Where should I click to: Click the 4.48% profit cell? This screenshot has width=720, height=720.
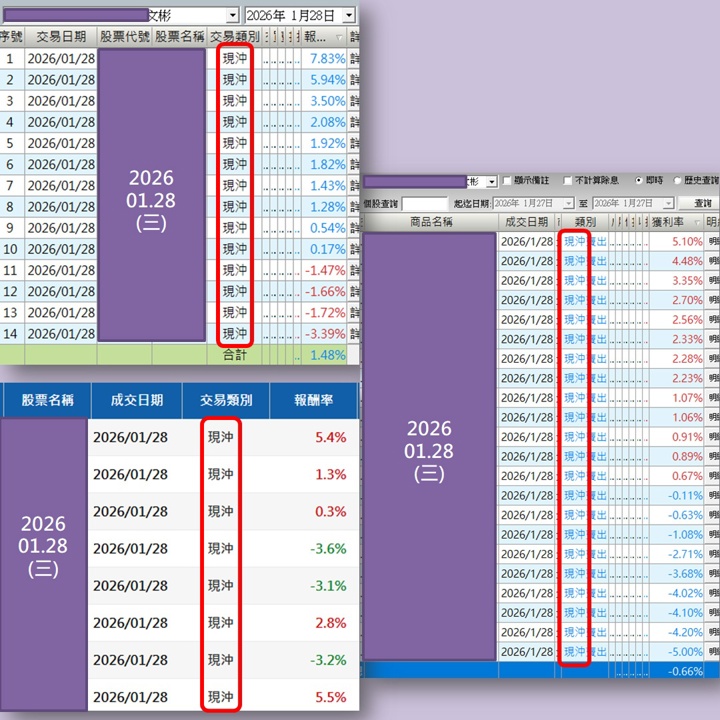(x=676, y=261)
